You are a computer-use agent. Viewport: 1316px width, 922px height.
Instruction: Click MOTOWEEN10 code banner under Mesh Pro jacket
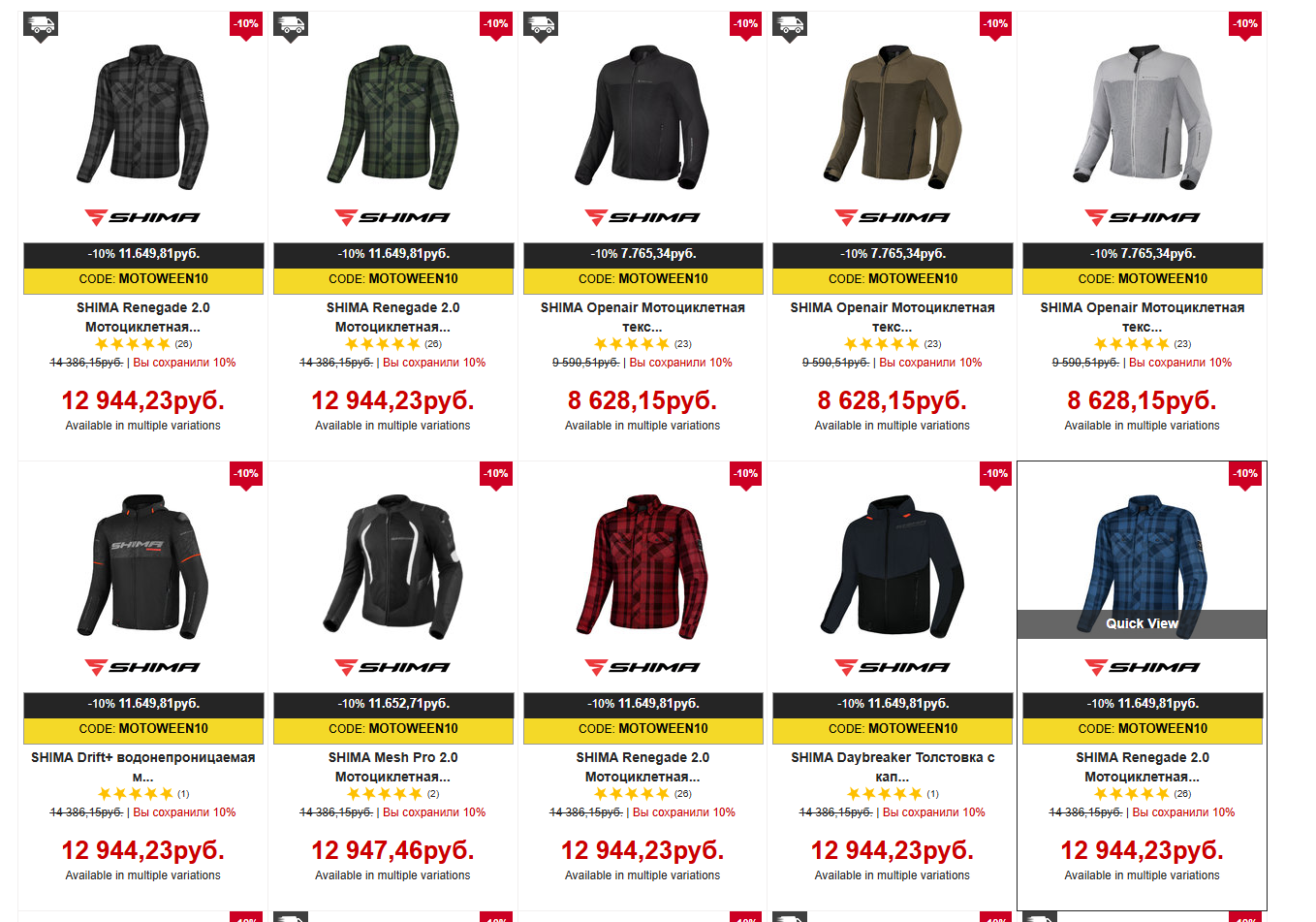click(393, 728)
